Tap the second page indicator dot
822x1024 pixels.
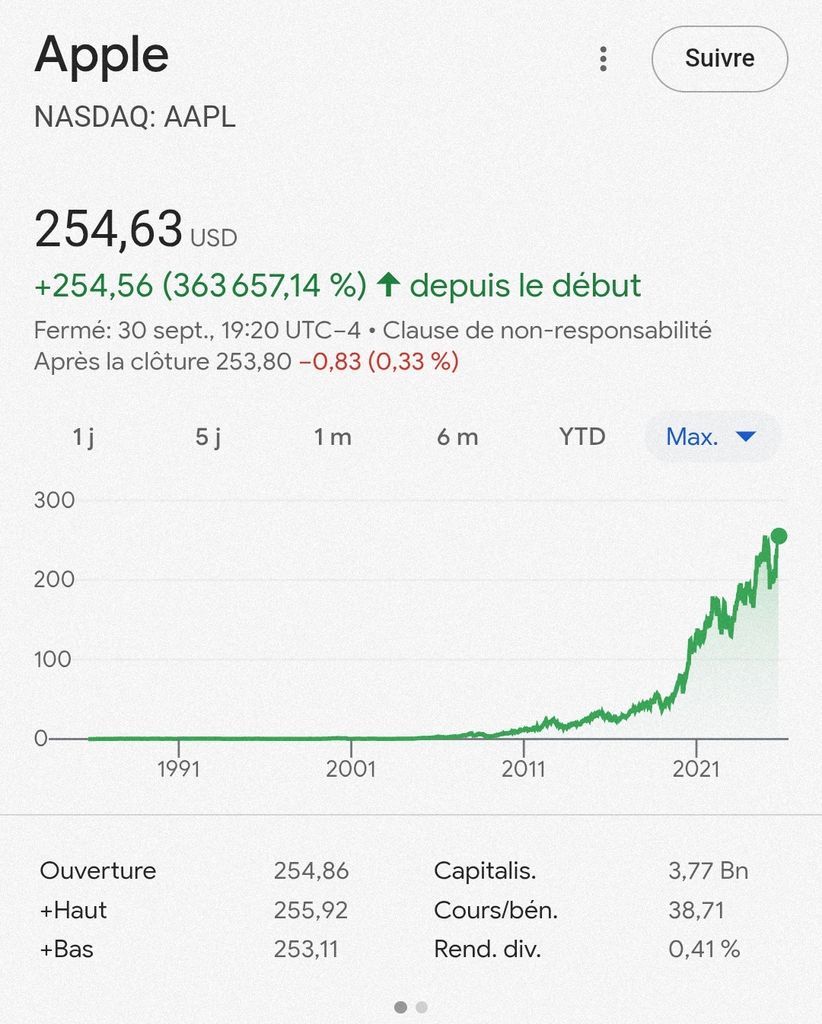tap(421, 1007)
